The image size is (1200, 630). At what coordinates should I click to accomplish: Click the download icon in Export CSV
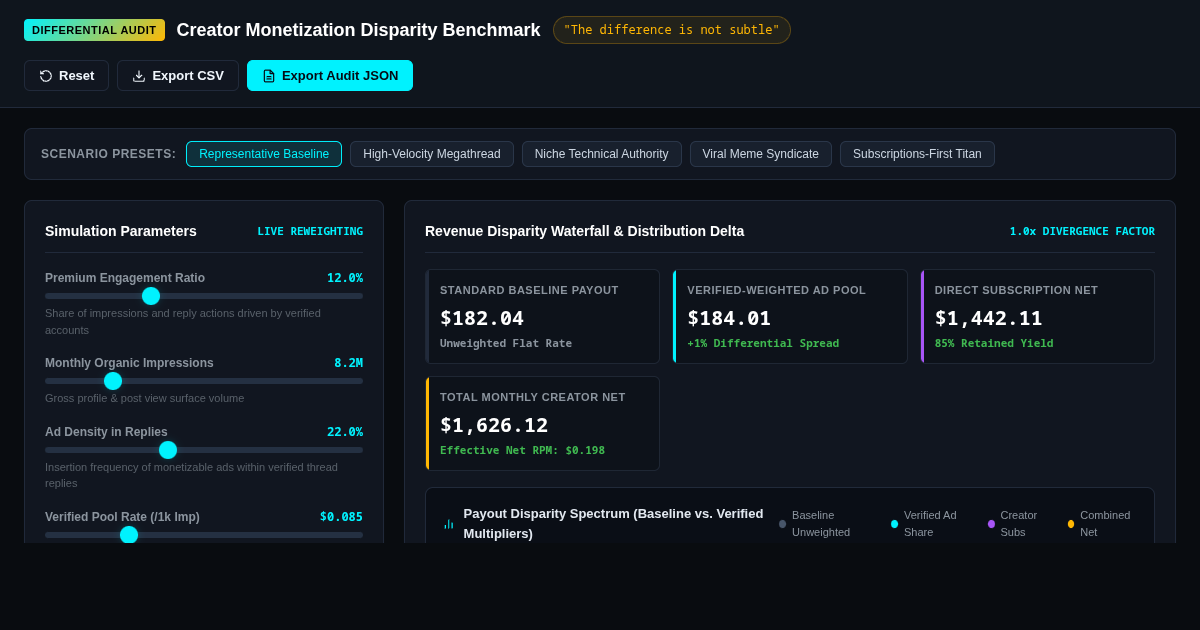pos(139,76)
